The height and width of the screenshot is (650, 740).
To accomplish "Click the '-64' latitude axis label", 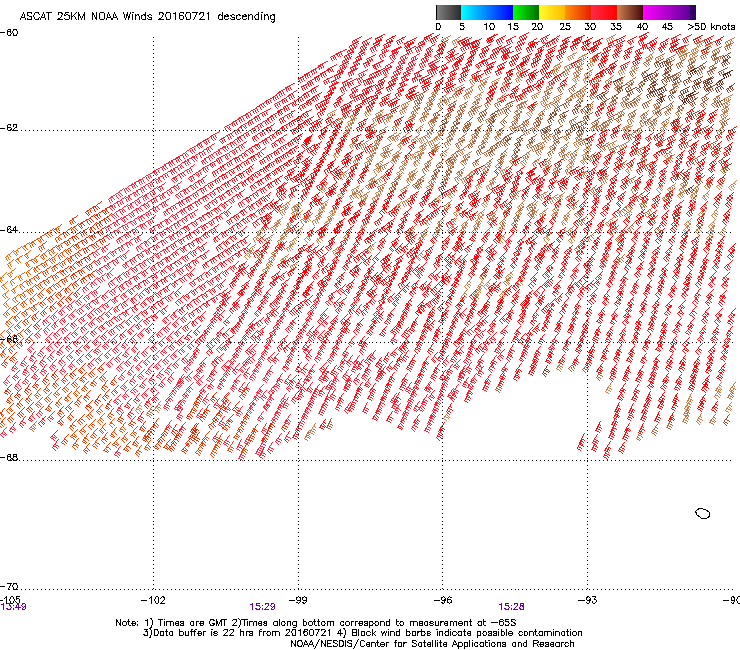I will click(9, 230).
